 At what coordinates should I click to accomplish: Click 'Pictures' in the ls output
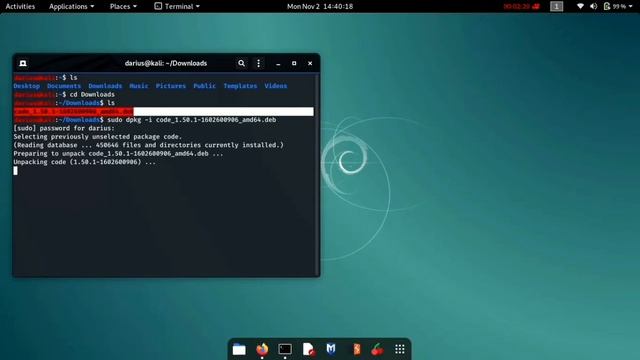pos(171,86)
